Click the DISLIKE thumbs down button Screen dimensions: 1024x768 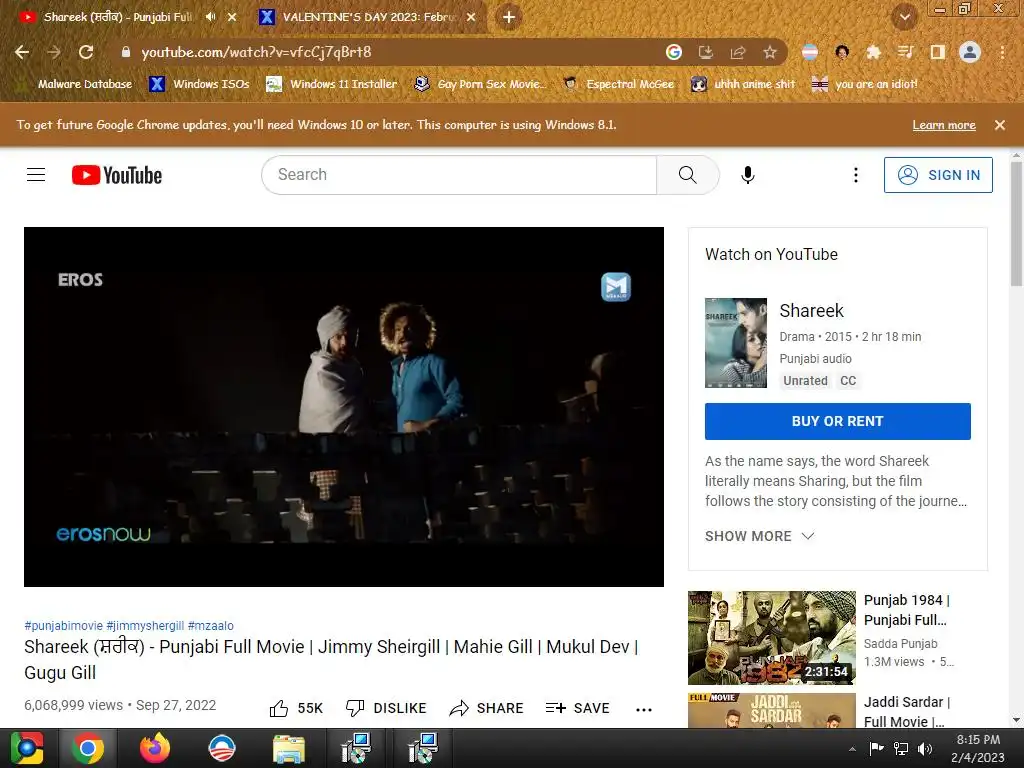[386, 709]
